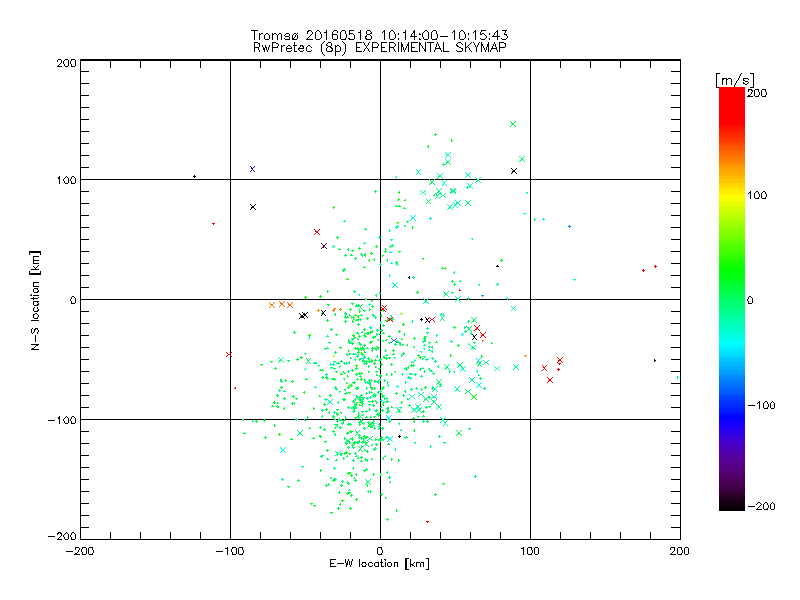The image size is (800, 600).
Task: Click the title line 'Tromsø 20160518 10:14:00-10:15:43'
Action: coord(379,35)
